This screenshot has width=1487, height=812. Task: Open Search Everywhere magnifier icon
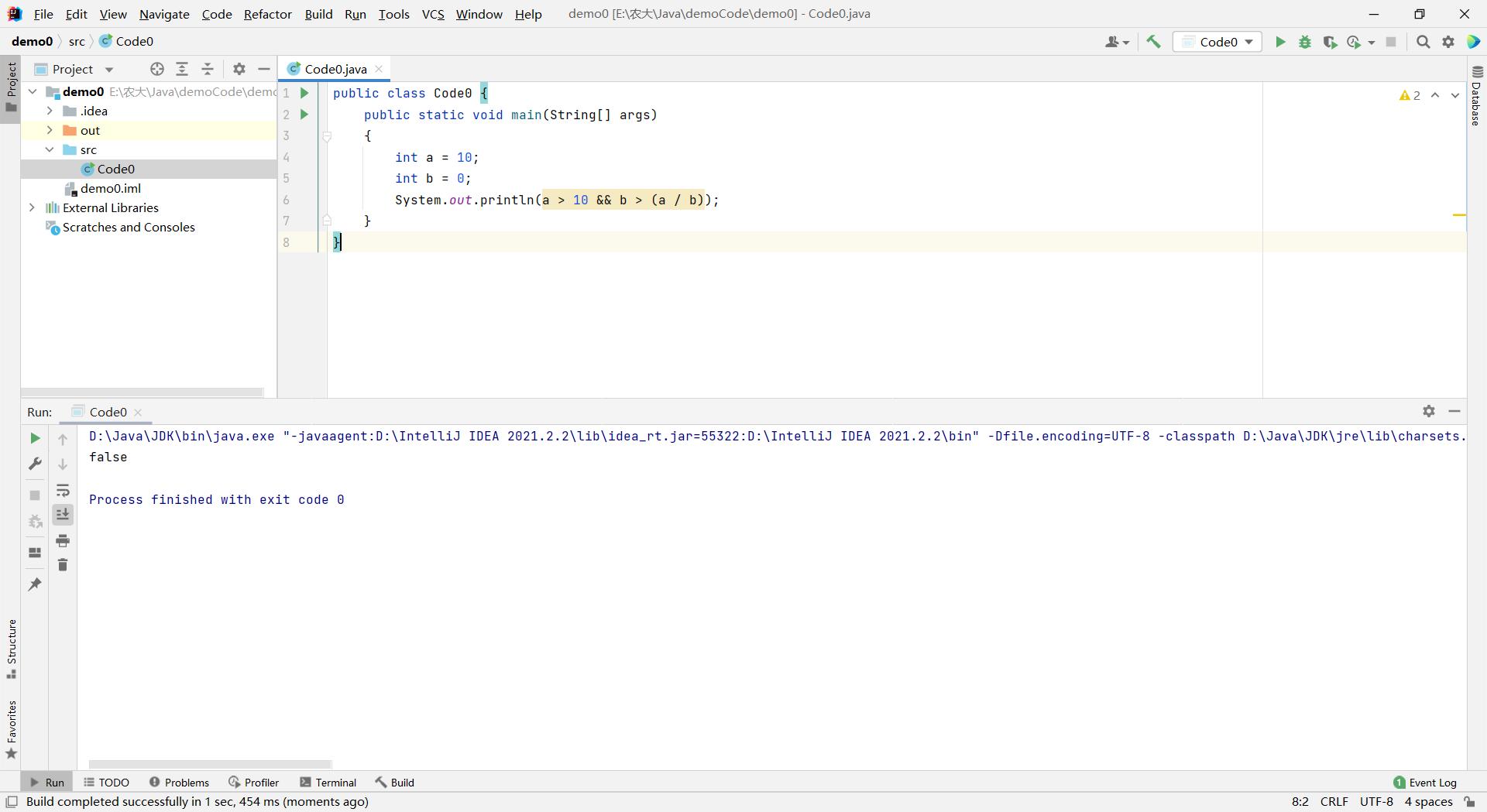(x=1423, y=42)
